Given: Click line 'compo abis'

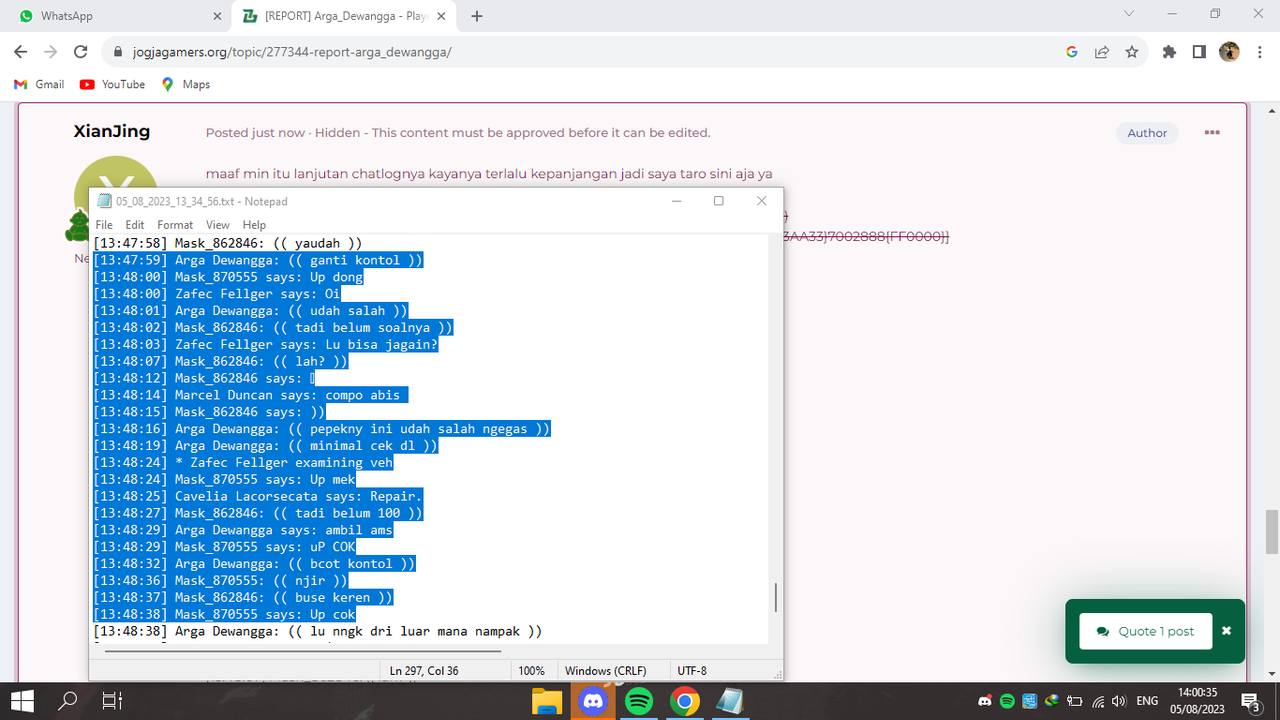Looking at the screenshot, I should point(251,395).
